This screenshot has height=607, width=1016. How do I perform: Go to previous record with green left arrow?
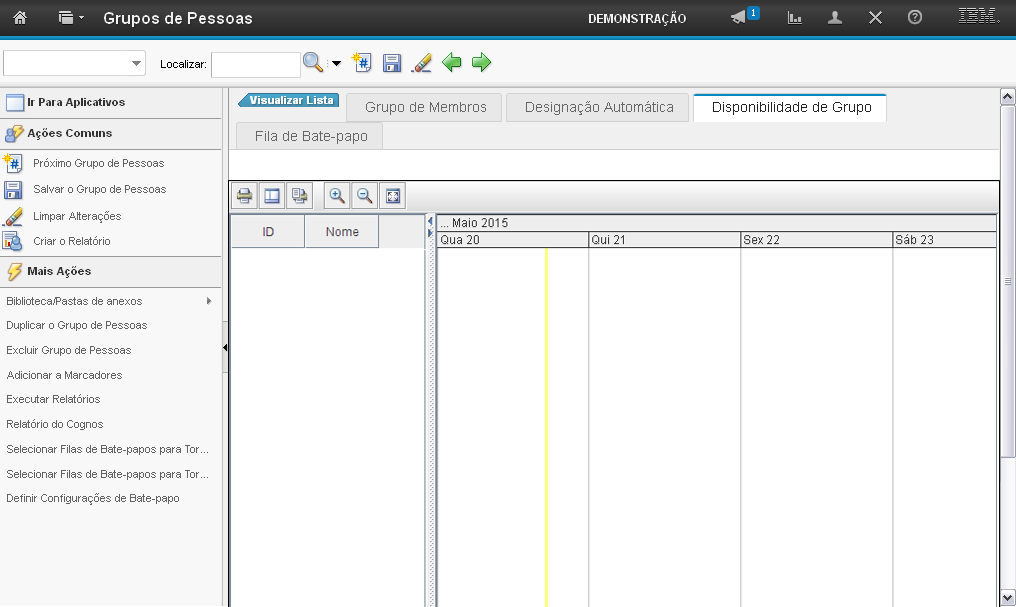click(452, 63)
